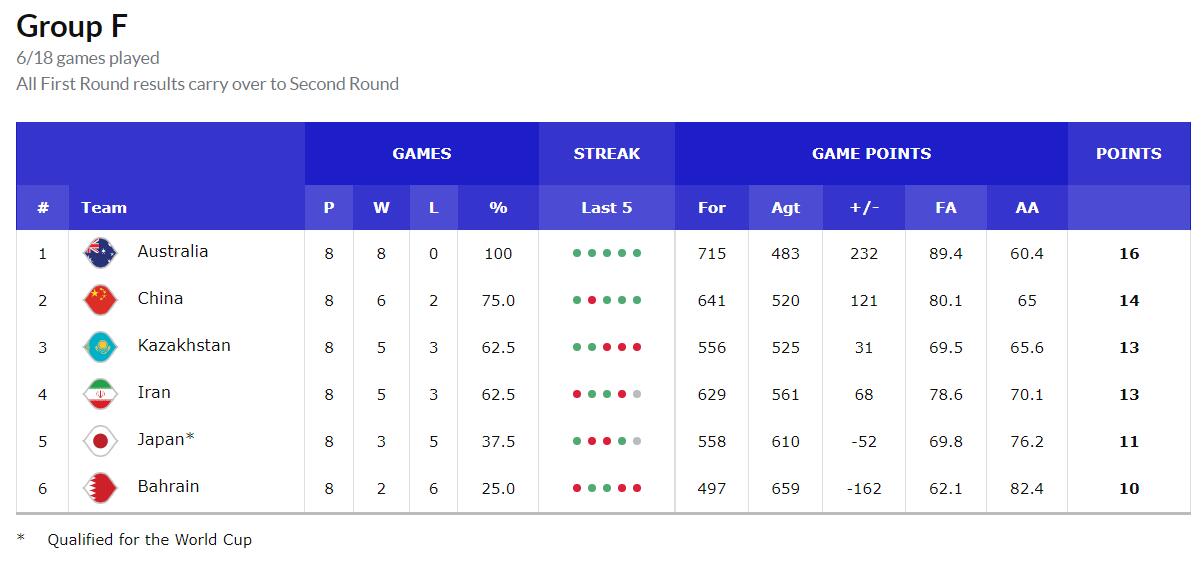Open the Kazakhstan team link
This screenshot has width=1203, height=563.
pyautogui.click(x=184, y=346)
